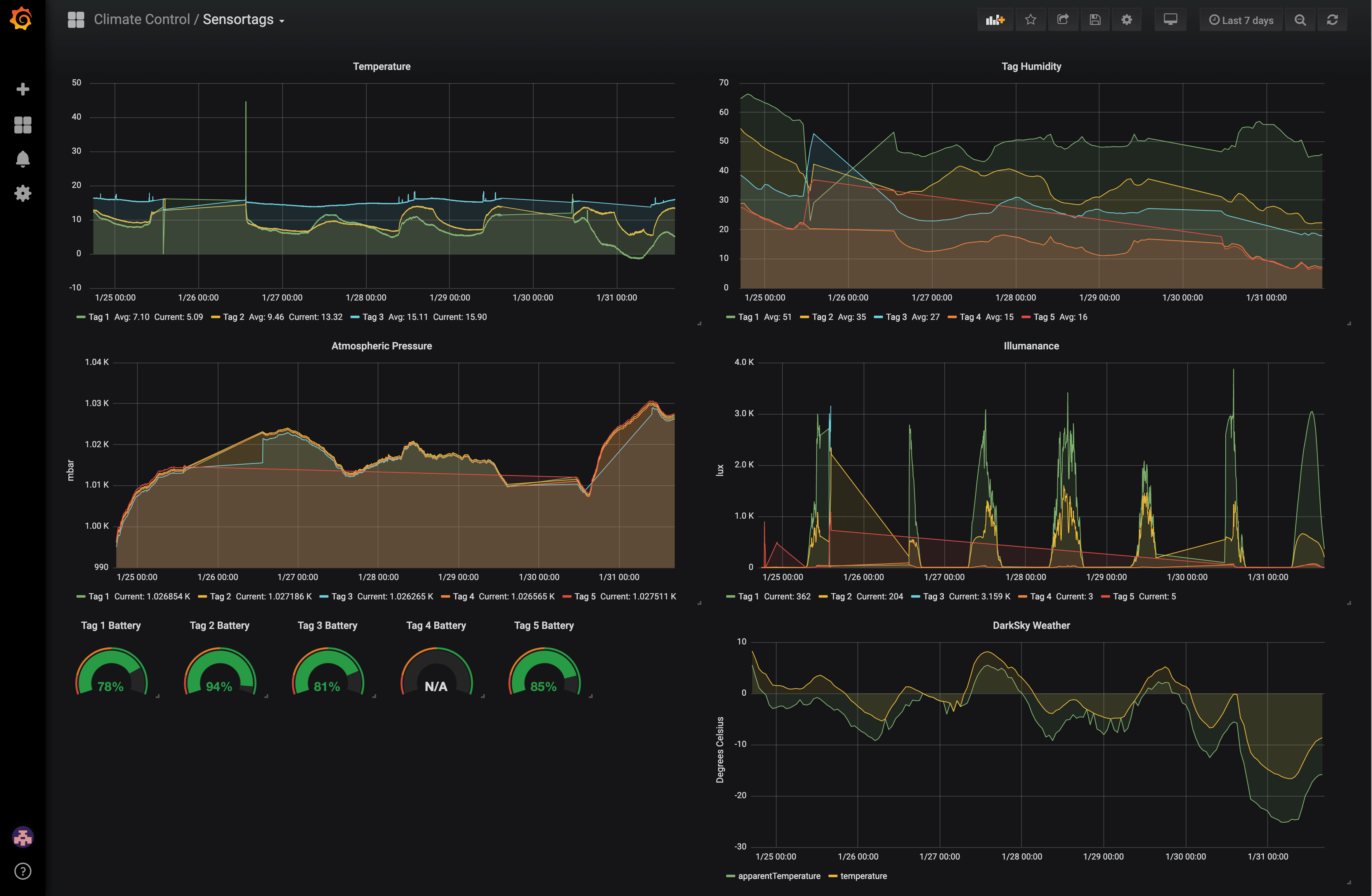Save the dashboard using the save icon
Viewport: 1372px width, 896px height.
point(1095,19)
